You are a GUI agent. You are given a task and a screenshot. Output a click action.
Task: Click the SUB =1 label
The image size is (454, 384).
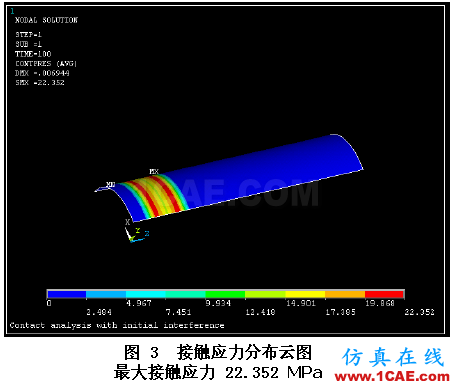click(29, 44)
